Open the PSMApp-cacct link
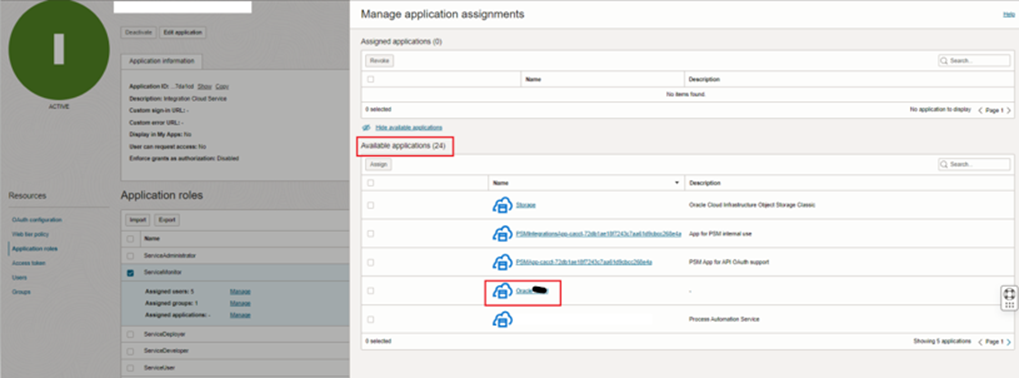This screenshot has height=378, width=1019. coord(584,262)
